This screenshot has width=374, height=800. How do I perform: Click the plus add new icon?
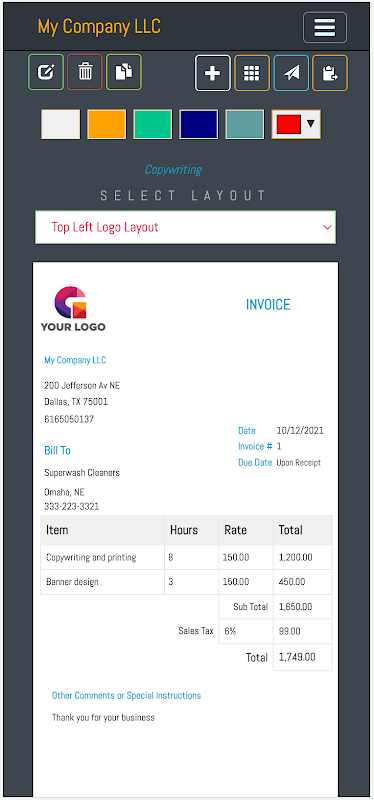pyautogui.click(x=213, y=73)
